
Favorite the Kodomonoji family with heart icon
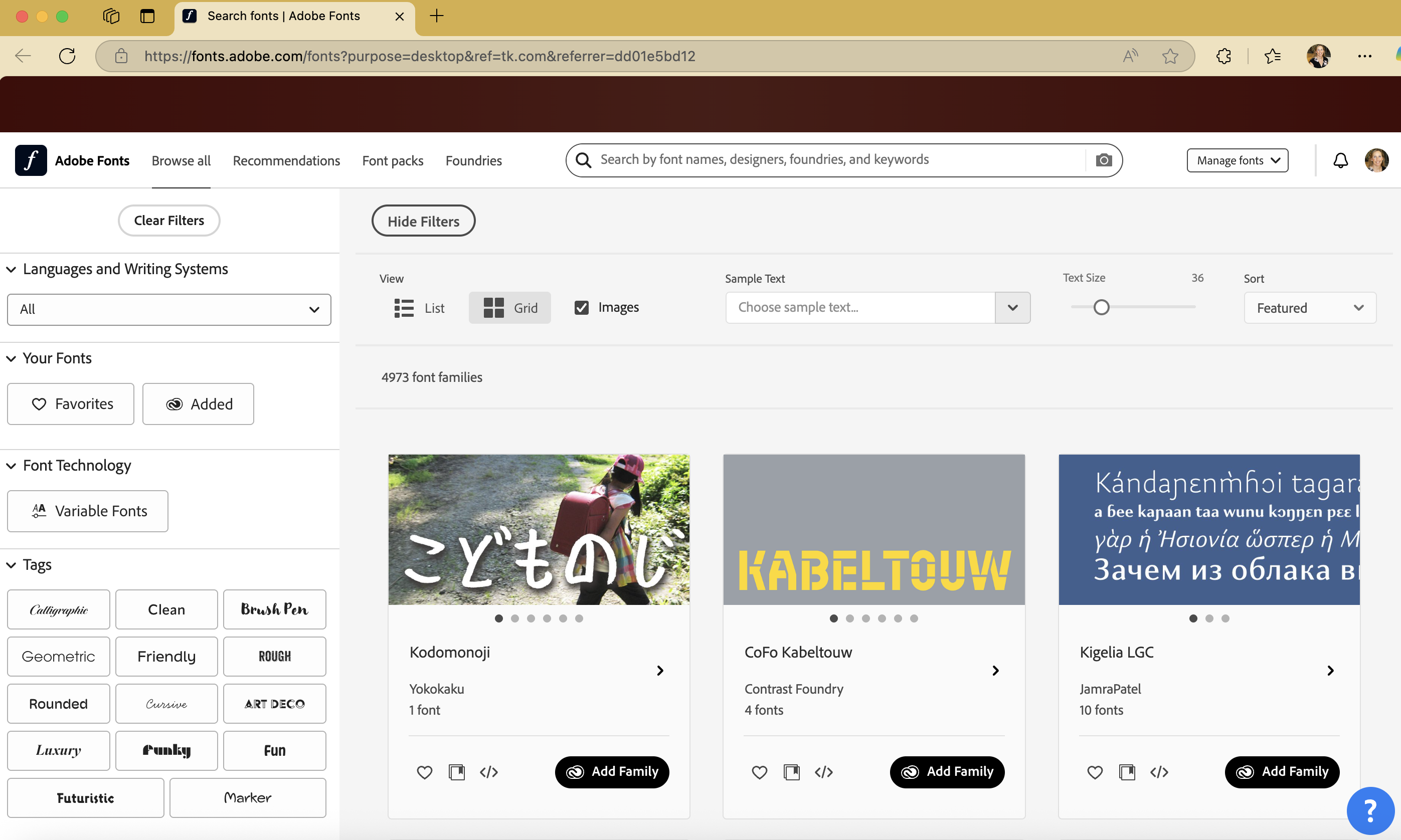[x=425, y=772]
